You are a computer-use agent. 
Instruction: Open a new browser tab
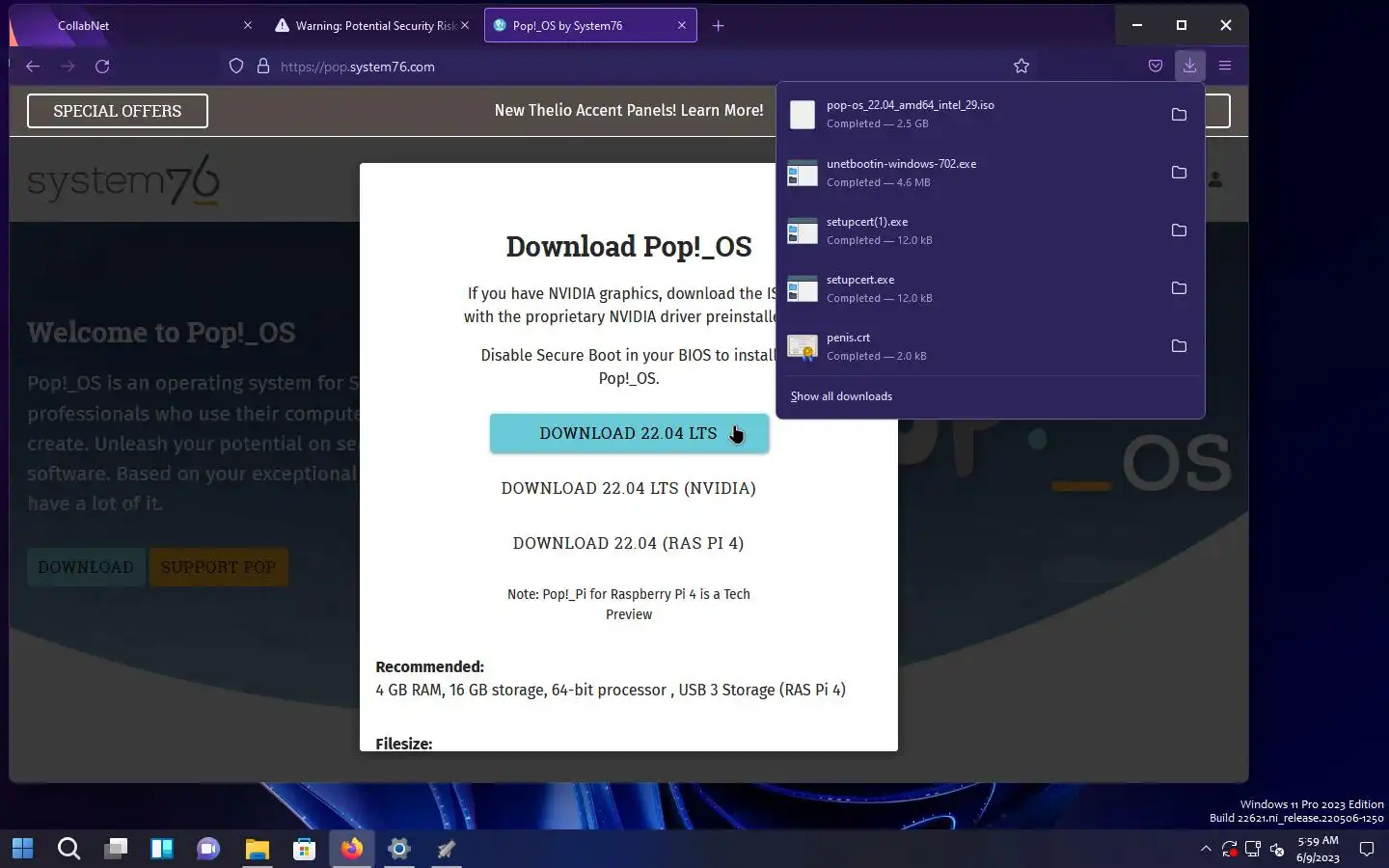(x=718, y=26)
